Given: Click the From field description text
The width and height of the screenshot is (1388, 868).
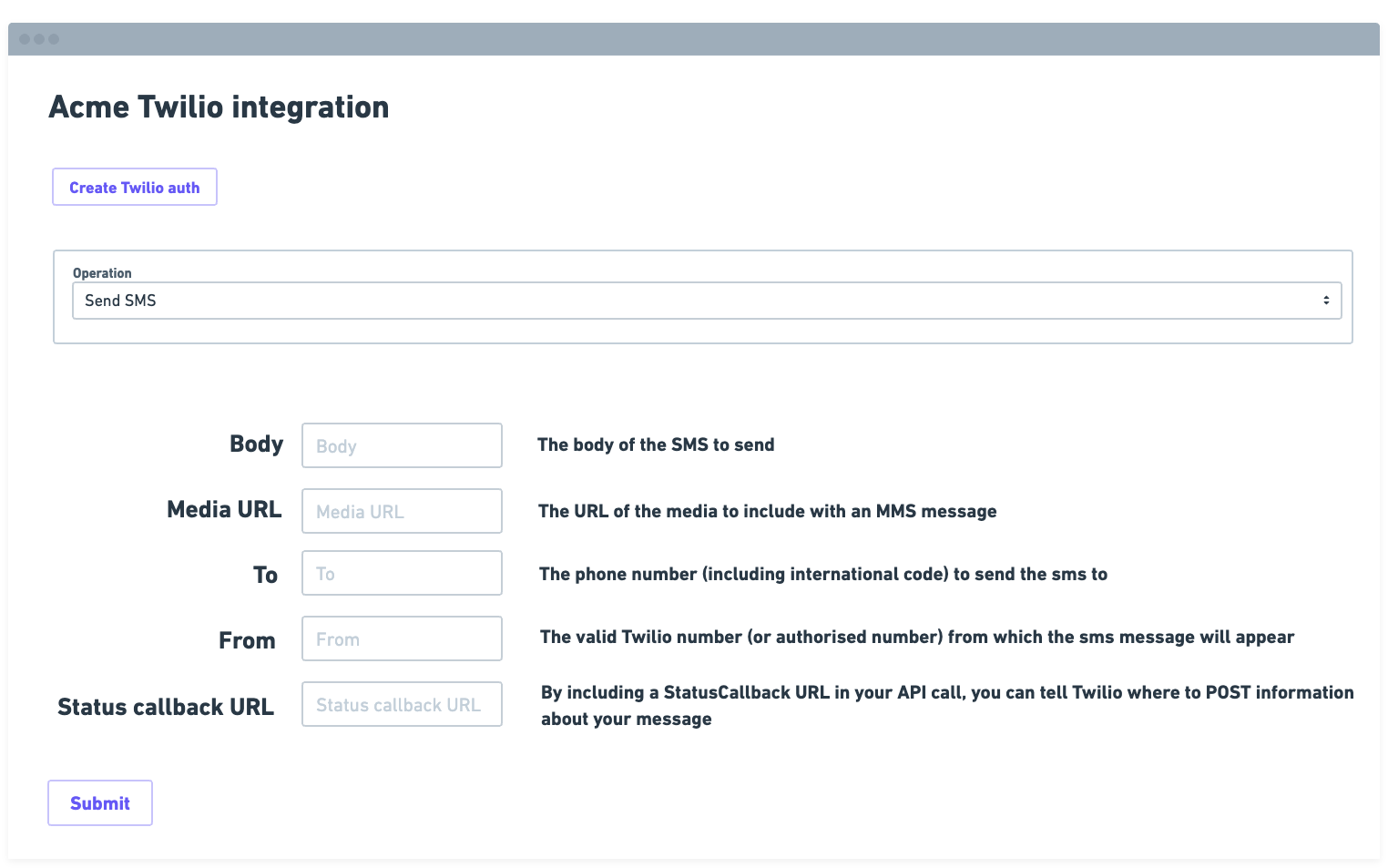Looking at the screenshot, I should pyautogui.click(x=916, y=637).
